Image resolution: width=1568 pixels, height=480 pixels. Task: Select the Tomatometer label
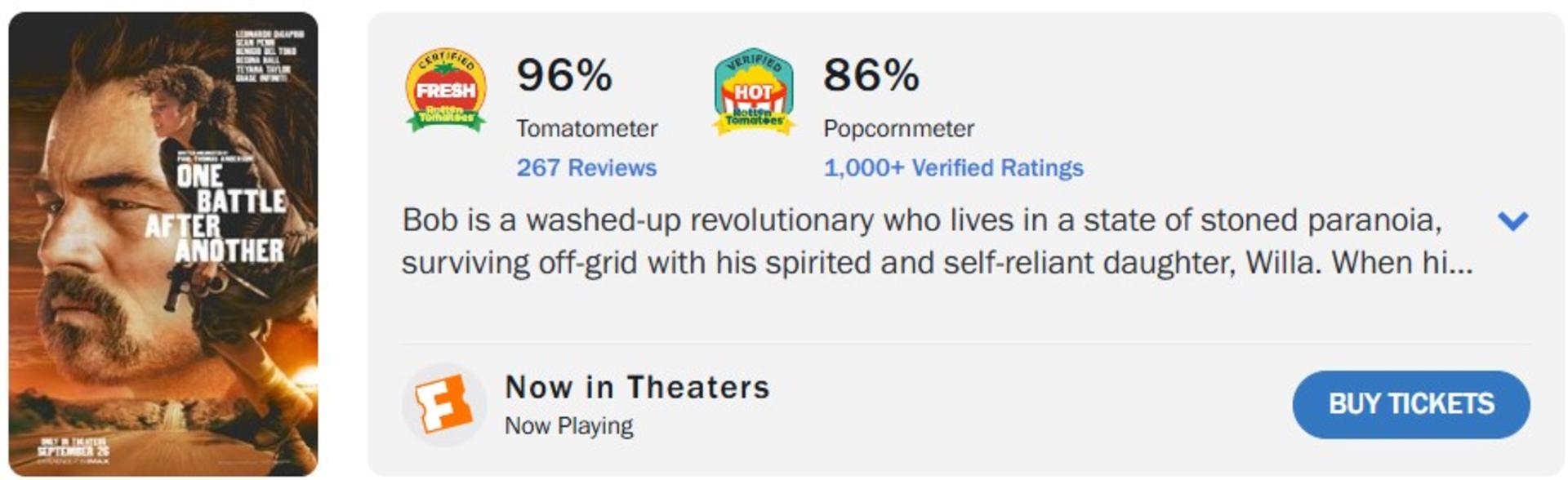click(586, 128)
